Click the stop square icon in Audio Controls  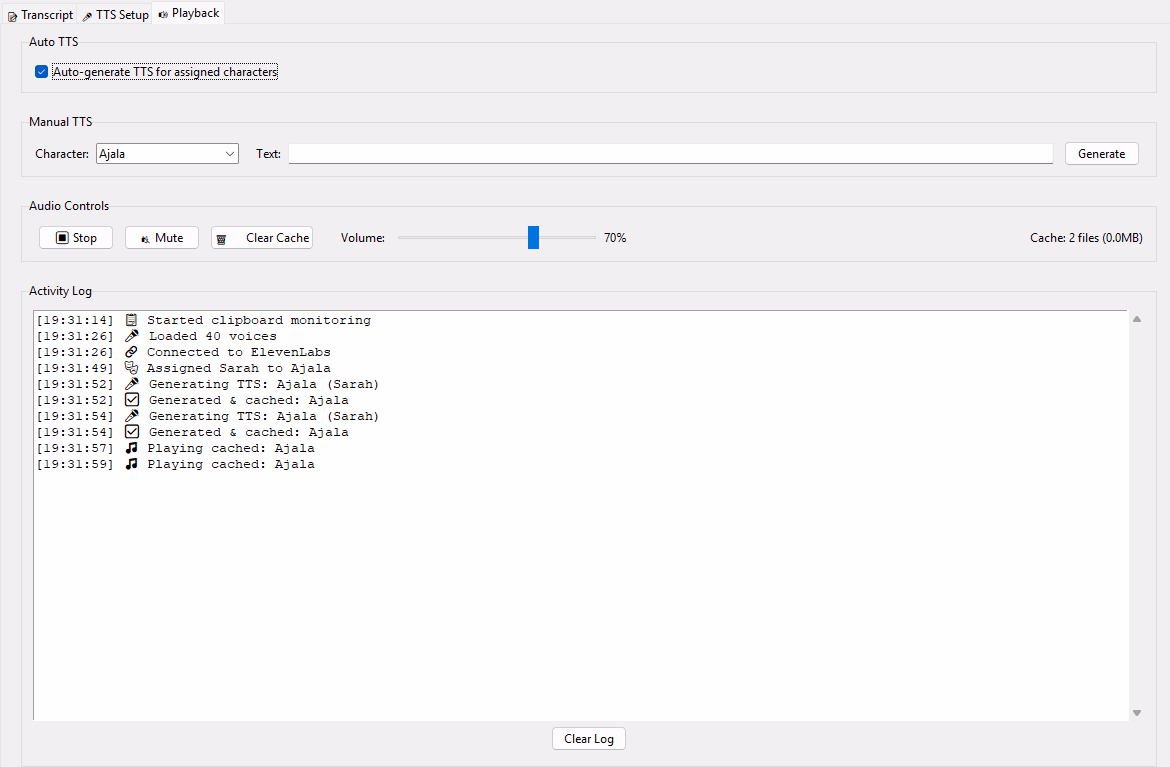(62, 238)
